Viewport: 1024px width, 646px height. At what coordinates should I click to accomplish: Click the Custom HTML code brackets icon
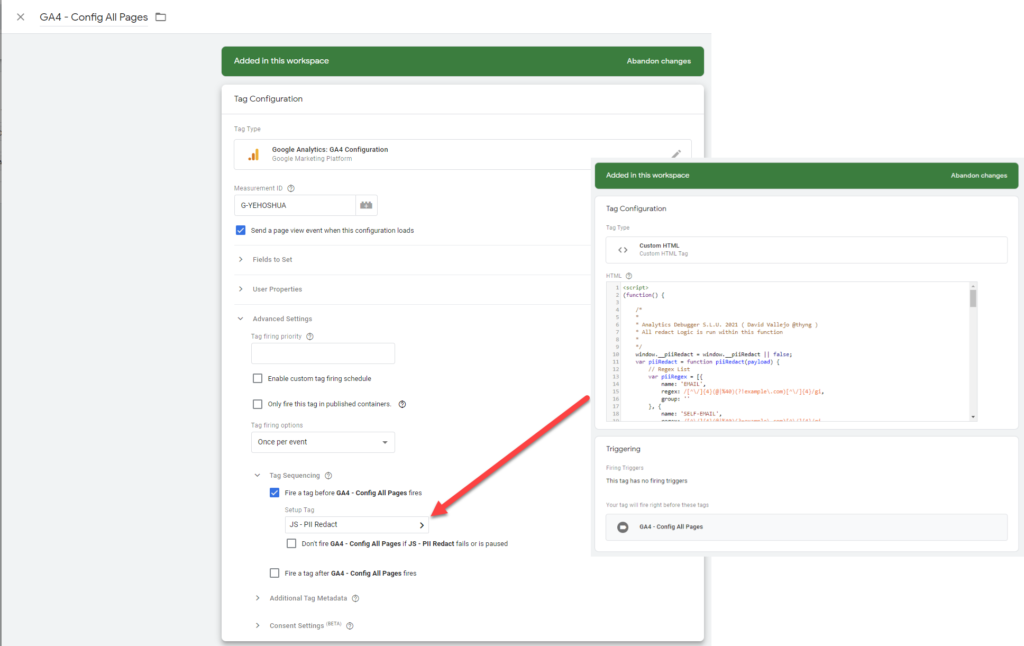coord(622,250)
